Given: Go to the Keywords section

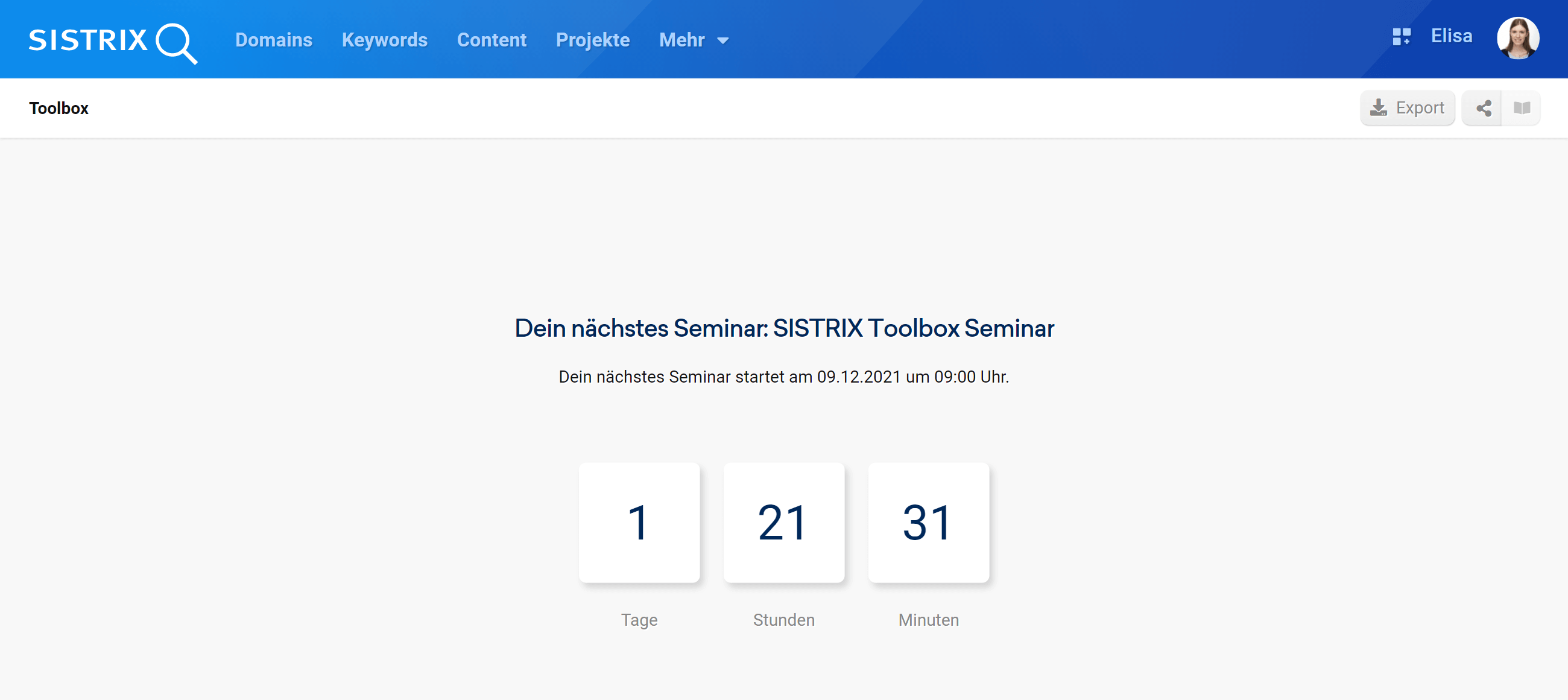Looking at the screenshot, I should [x=384, y=40].
